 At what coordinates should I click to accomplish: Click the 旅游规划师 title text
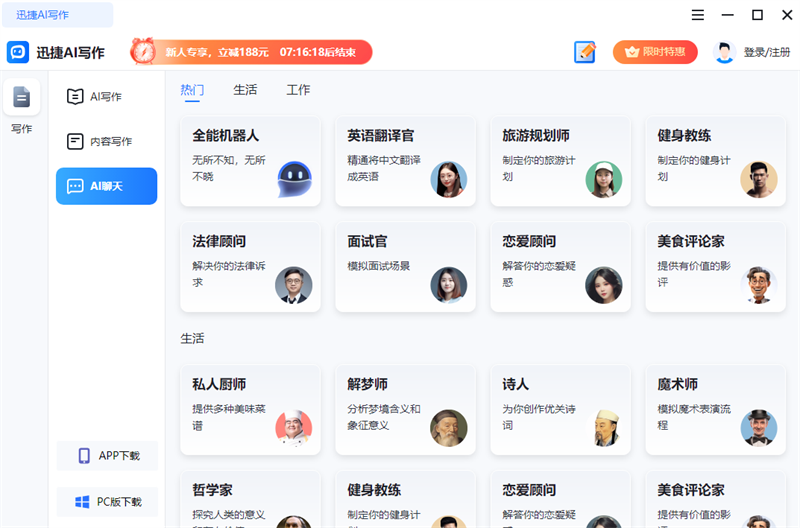[536, 136]
